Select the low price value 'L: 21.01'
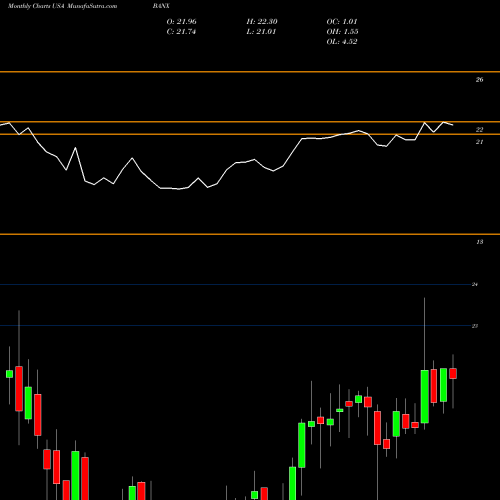This screenshot has width=500, height=500. [261, 32]
